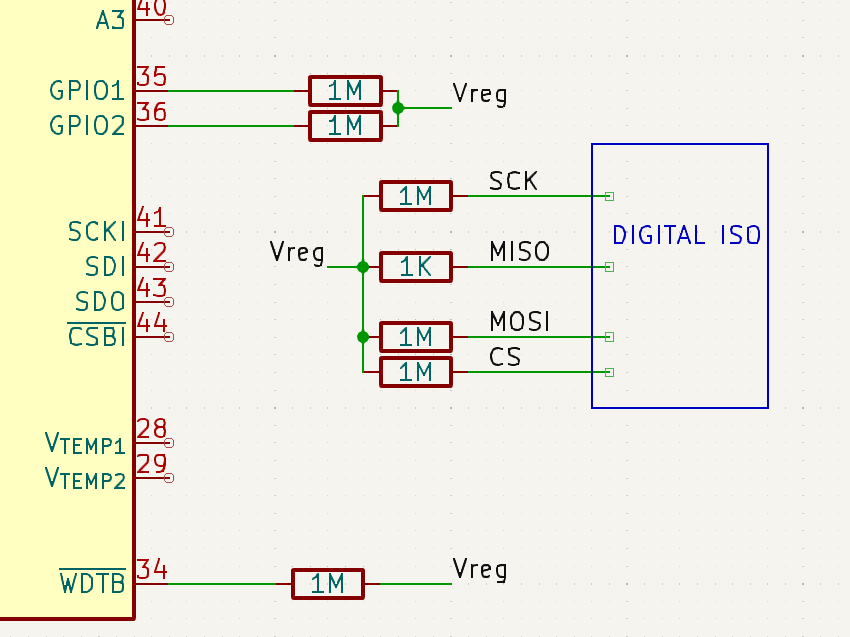Viewport: 850px width, 637px height.
Task: Select the 1M resistor on CS line
Action: tap(416, 372)
